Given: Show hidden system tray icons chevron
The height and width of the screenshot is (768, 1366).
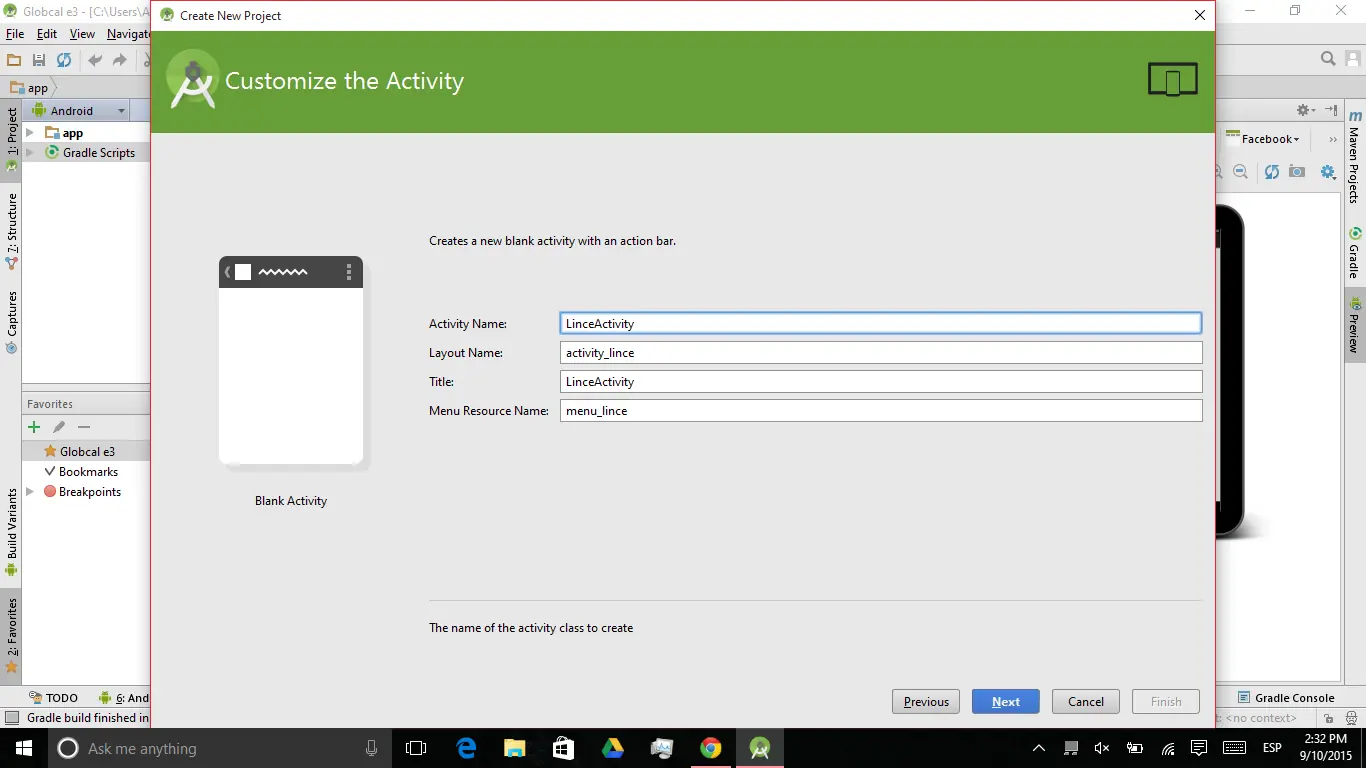Looking at the screenshot, I should coord(1039,748).
